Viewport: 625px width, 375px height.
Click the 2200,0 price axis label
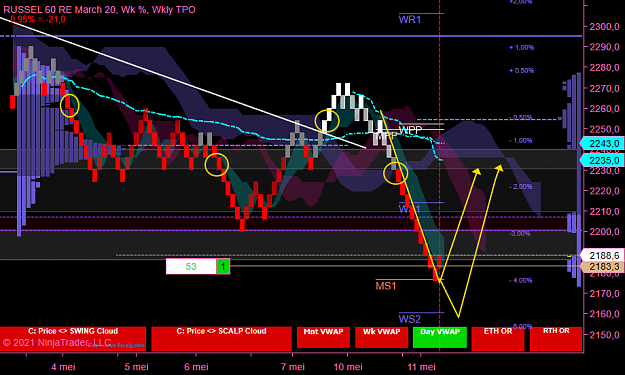click(x=604, y=232)
